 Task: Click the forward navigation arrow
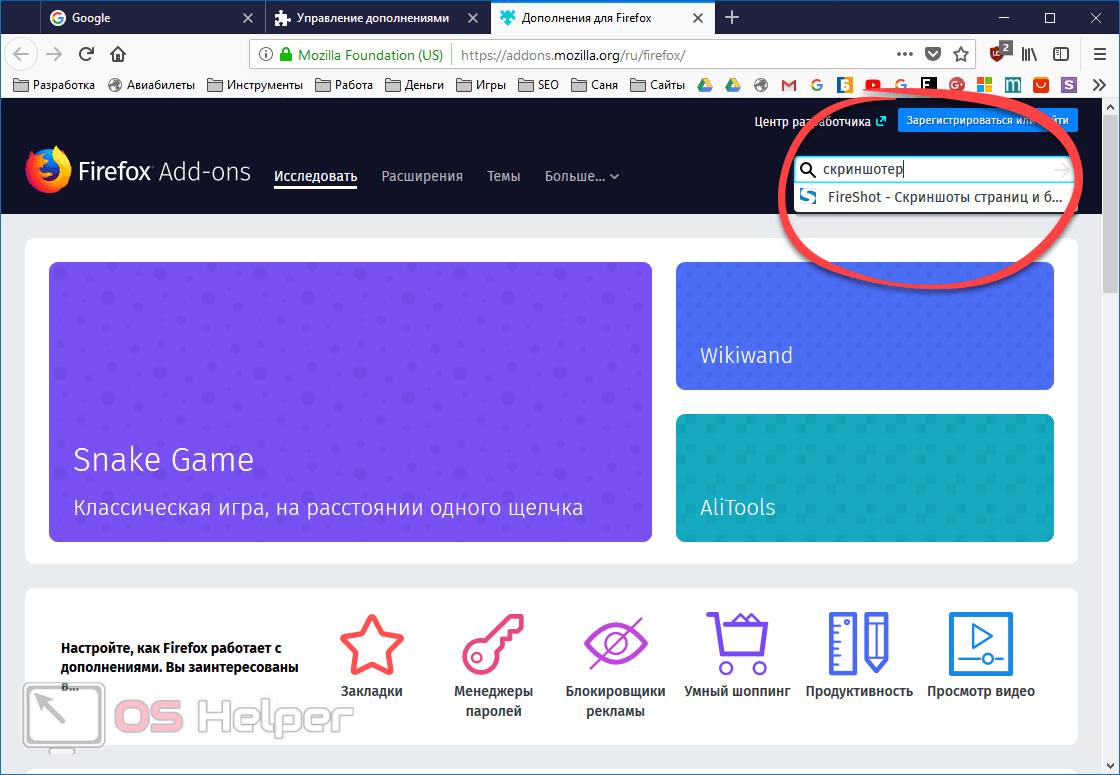click(x=54, y=54)
